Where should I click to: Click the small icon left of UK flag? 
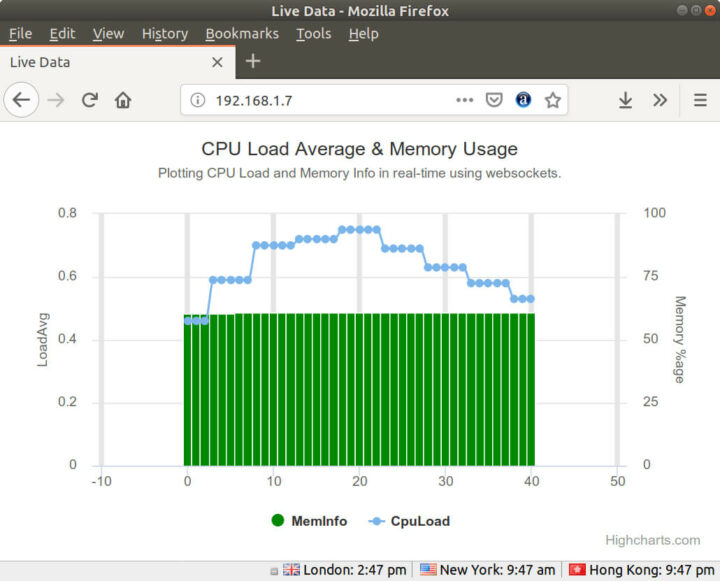(x=274, y=571)
